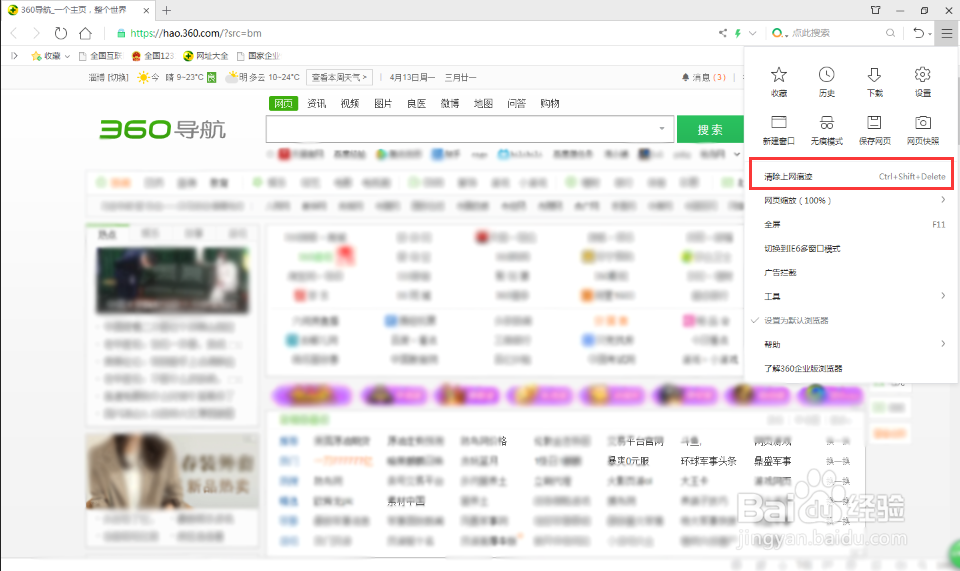960x571 pixels.
Task: Click the green 搜索 button
Action: (x=710, y=129)
